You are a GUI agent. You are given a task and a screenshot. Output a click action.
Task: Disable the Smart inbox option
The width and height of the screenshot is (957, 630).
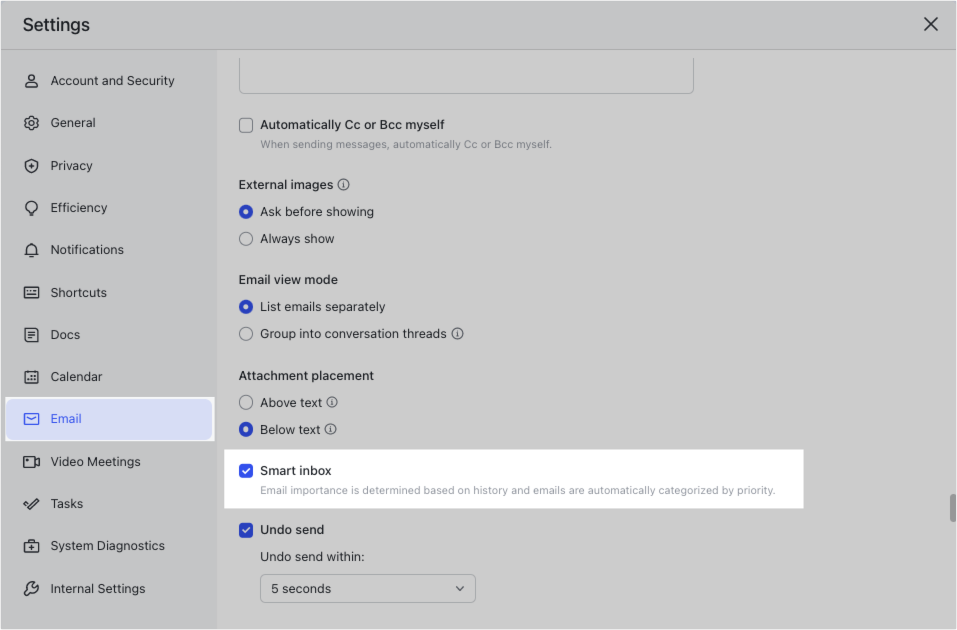pyautogui.click(x=245, y=470)
